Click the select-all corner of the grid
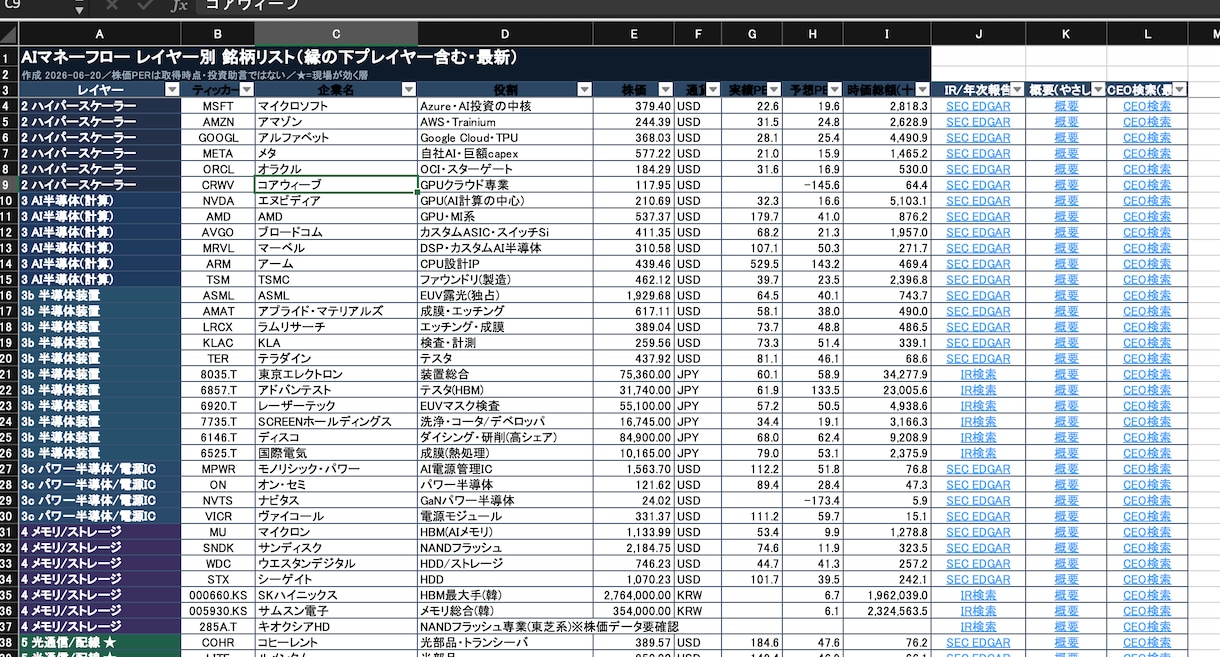 (8, 34)
